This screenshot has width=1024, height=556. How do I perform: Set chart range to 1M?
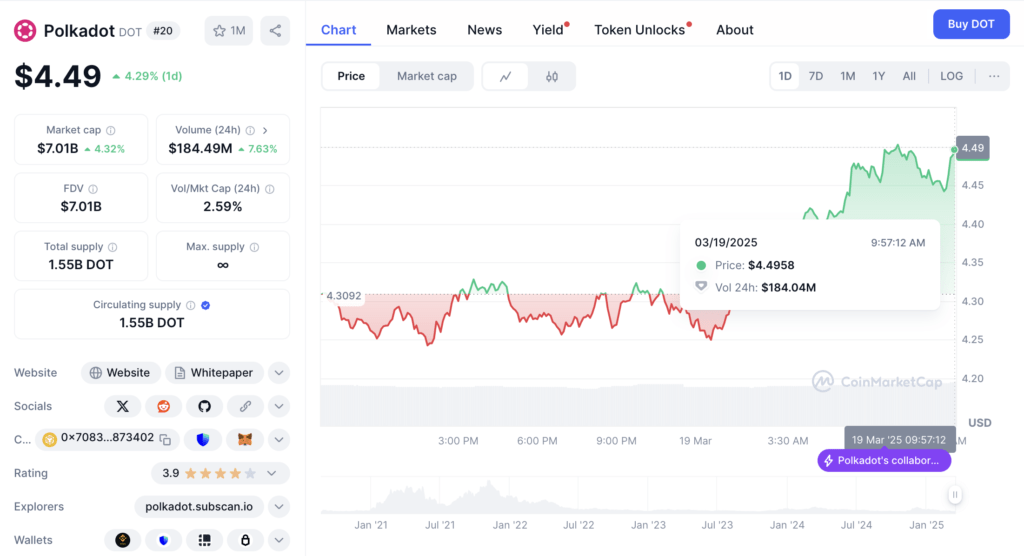click(x=848, y=76)
